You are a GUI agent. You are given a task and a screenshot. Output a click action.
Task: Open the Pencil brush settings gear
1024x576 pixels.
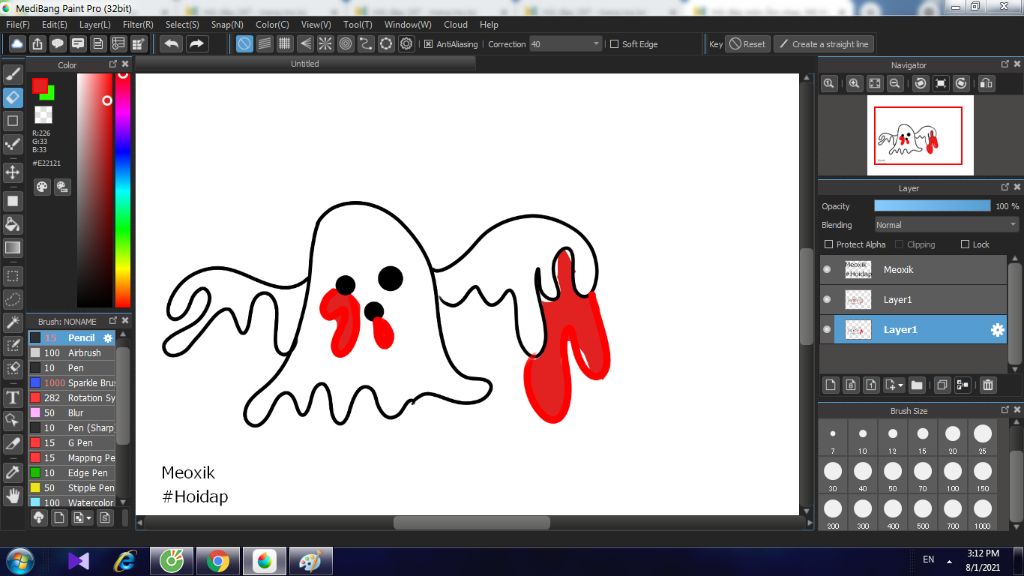pos(108,338)
